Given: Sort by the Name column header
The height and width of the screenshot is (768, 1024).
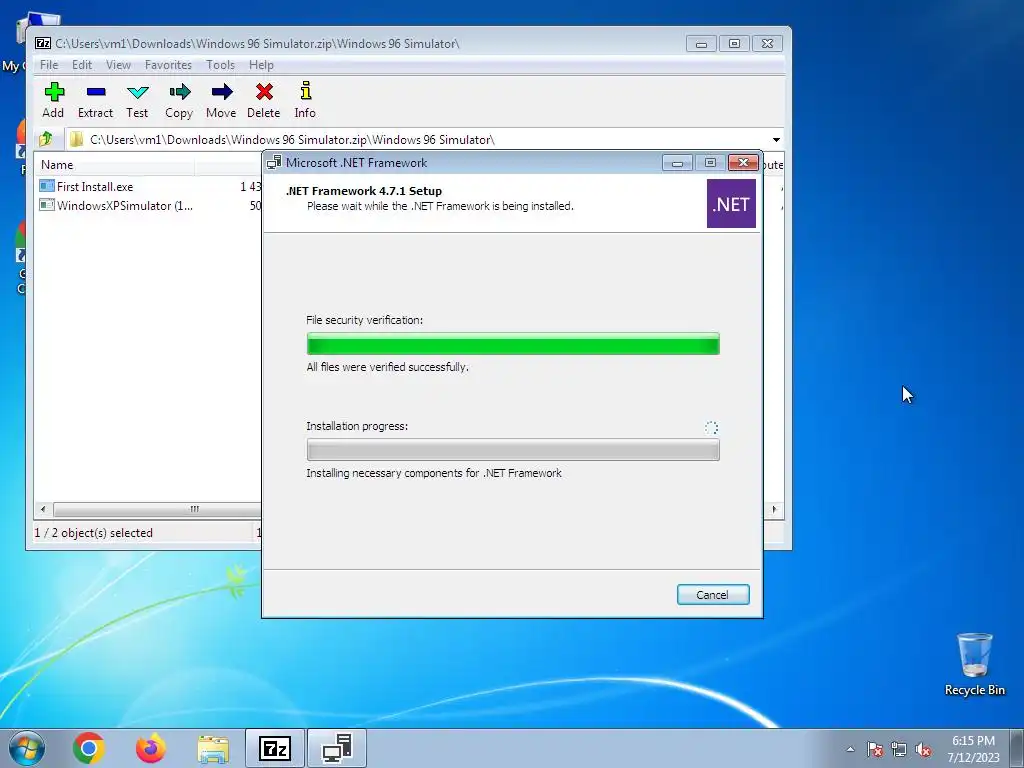Looking at the screenshot, I should (x=114, y=165).
